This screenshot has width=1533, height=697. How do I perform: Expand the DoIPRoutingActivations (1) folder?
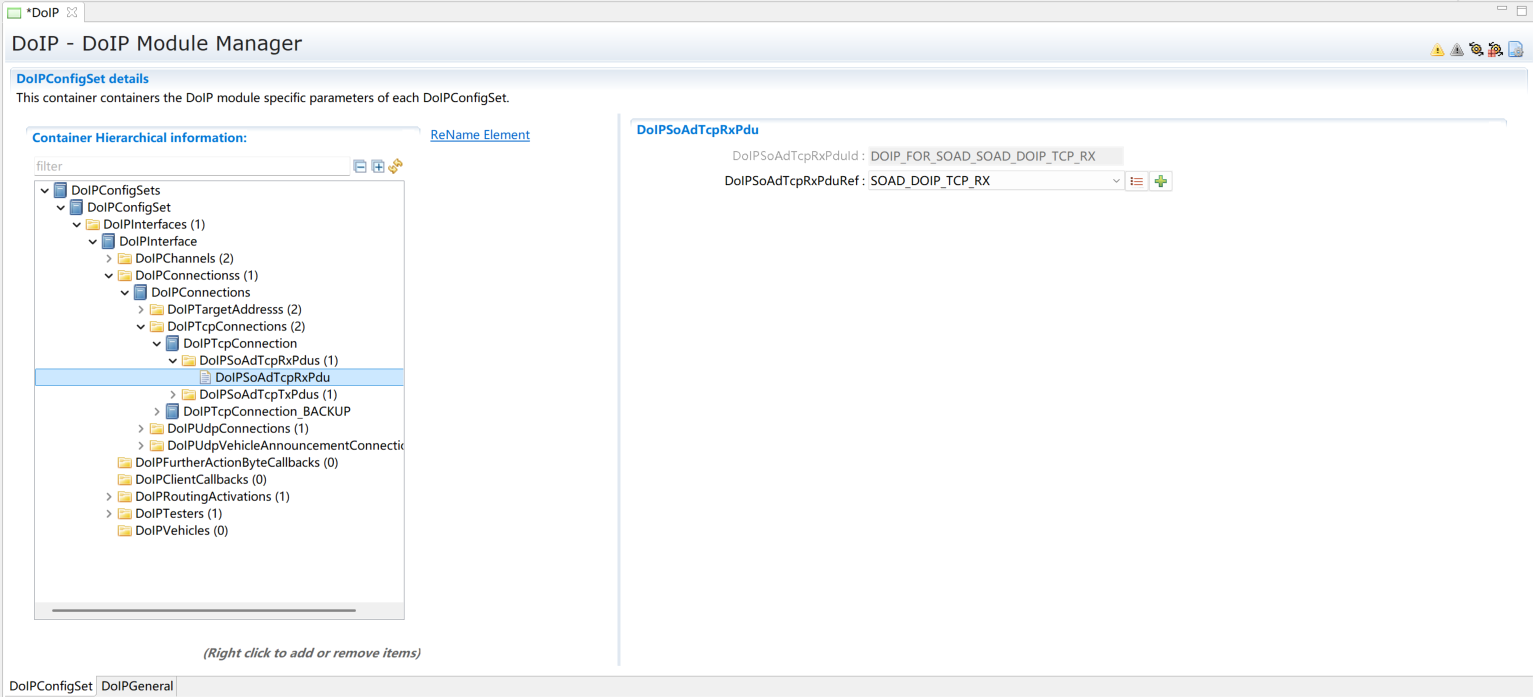click(109, 497)
